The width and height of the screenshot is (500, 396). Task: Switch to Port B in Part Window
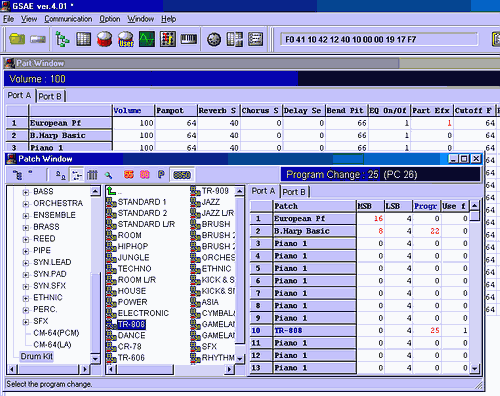[x=50, y=96]
